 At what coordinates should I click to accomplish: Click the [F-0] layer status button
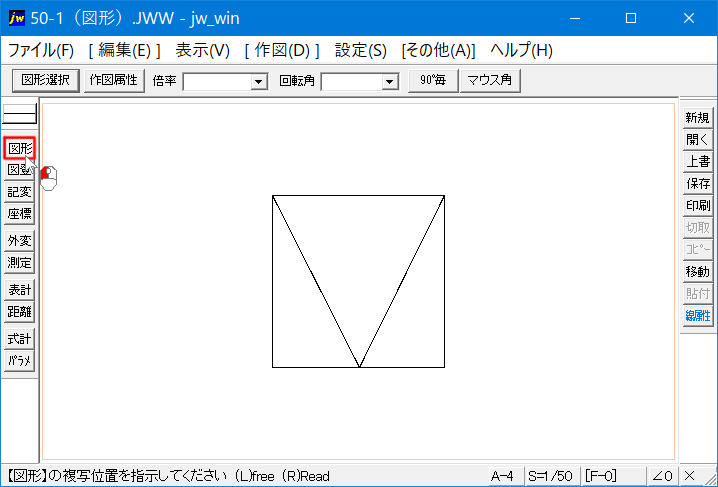(614, 476)
